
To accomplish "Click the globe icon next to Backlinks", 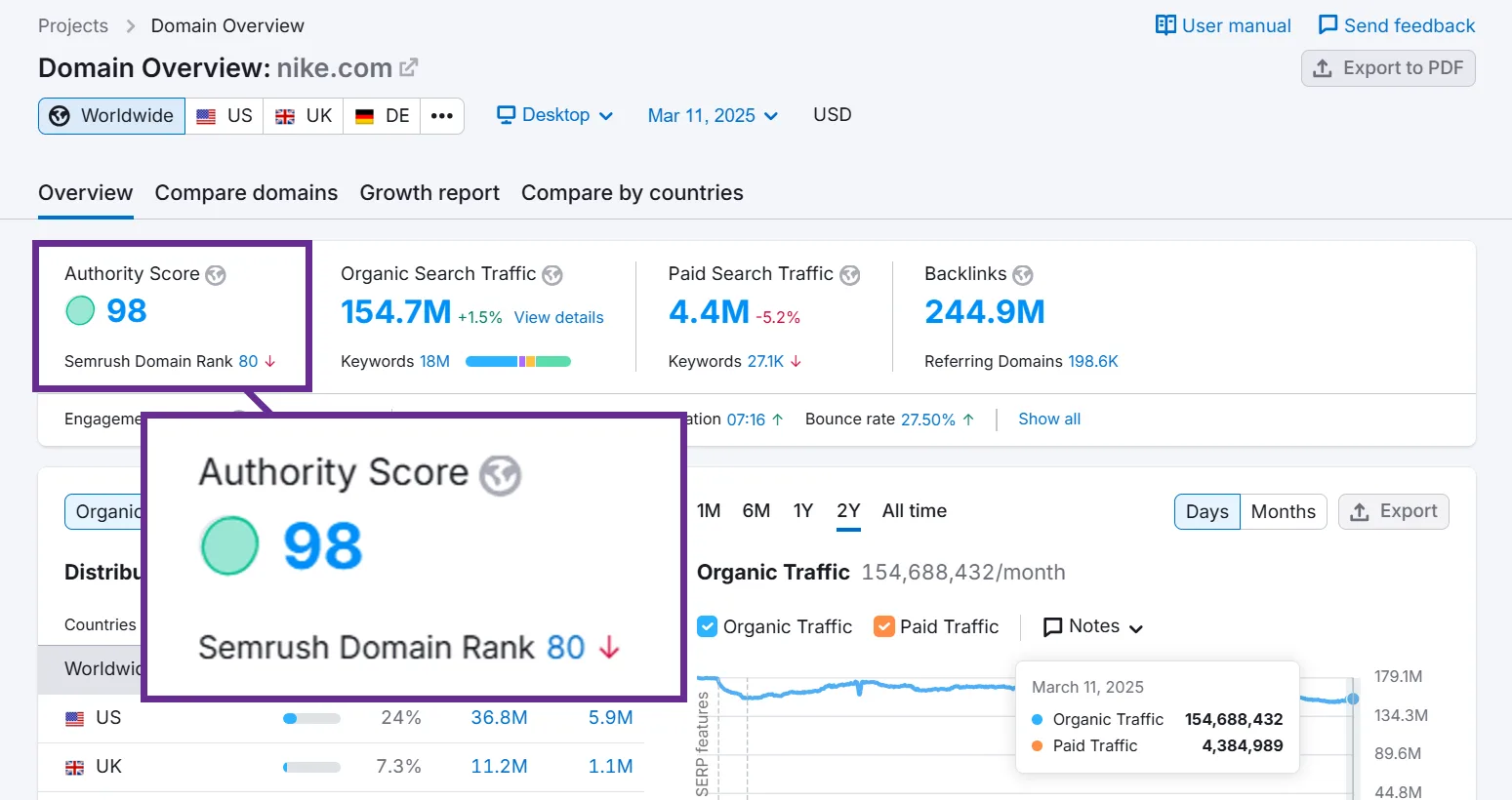I will pos(1023,275).
